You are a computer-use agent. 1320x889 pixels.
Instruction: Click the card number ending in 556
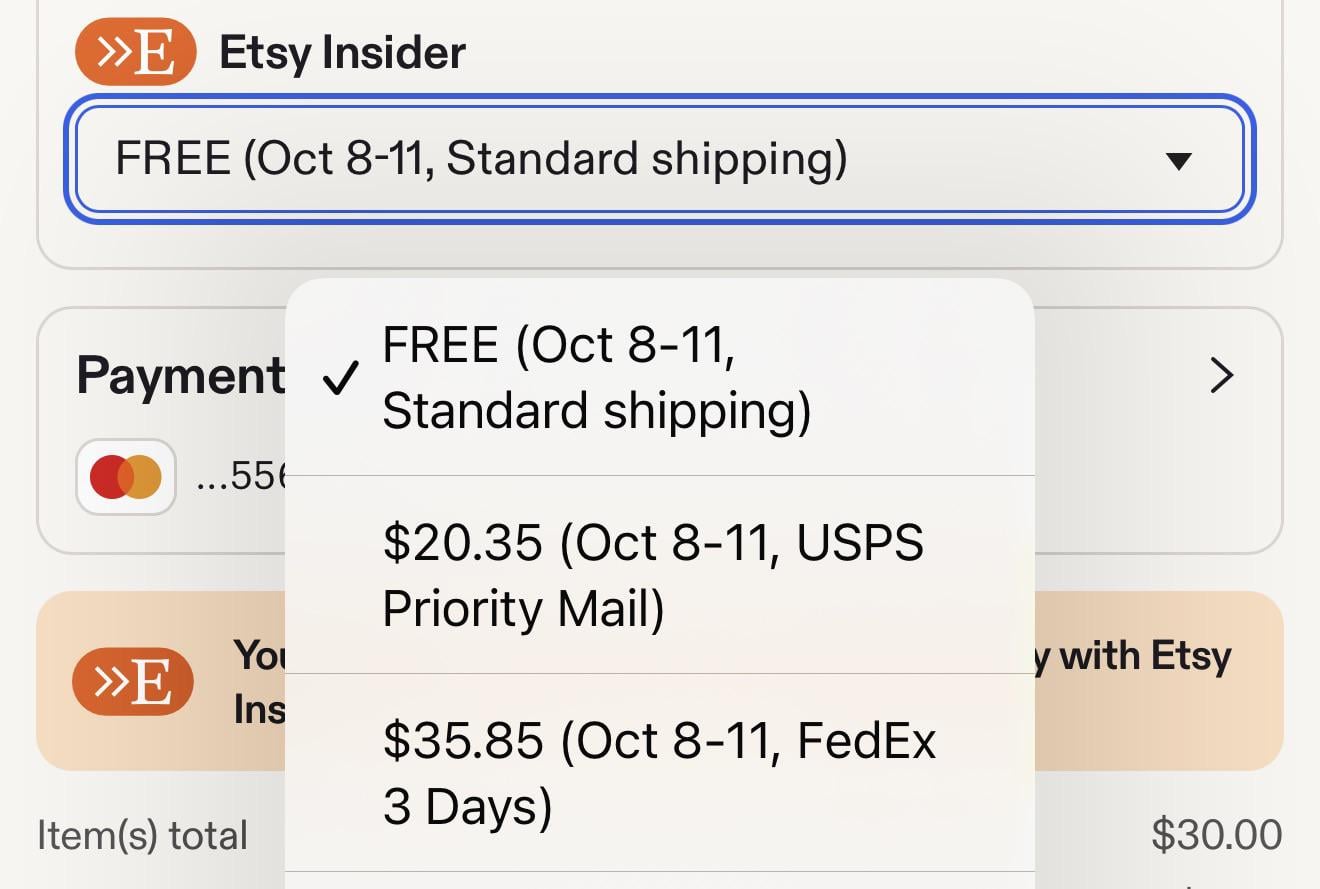tap(242, 477)
